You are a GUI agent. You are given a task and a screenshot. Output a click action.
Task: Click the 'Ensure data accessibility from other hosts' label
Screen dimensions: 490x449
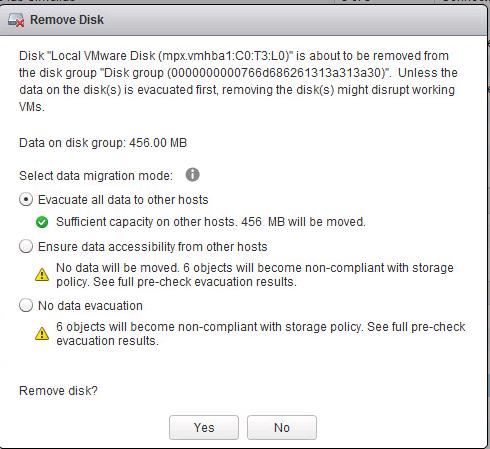coord(153,247)
